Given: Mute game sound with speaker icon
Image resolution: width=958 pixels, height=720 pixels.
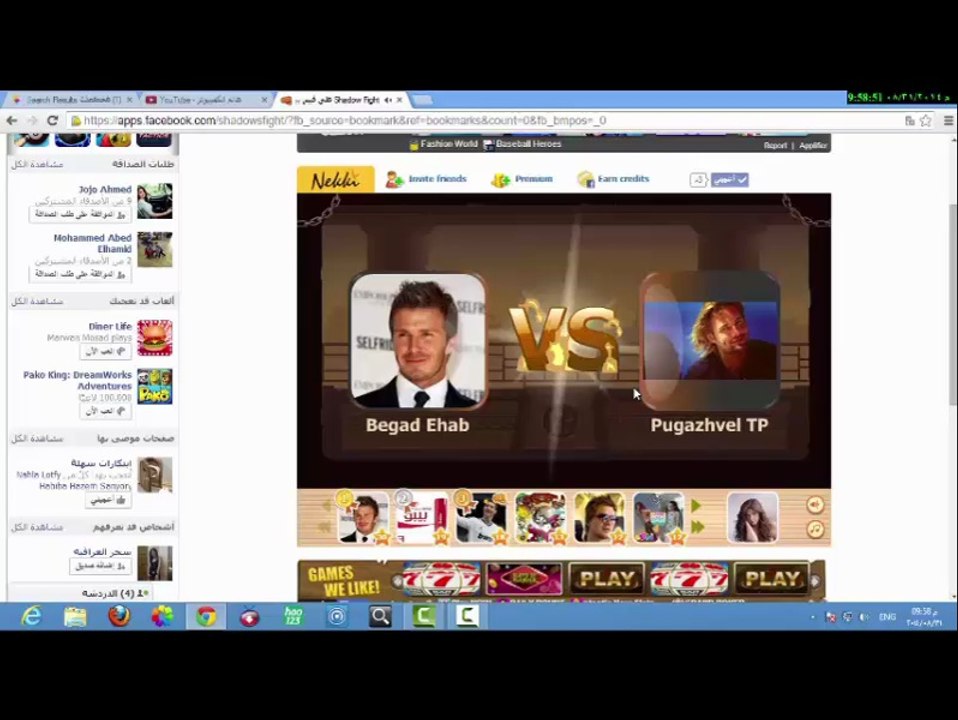Looking at the screenshot, I should 815,505.
